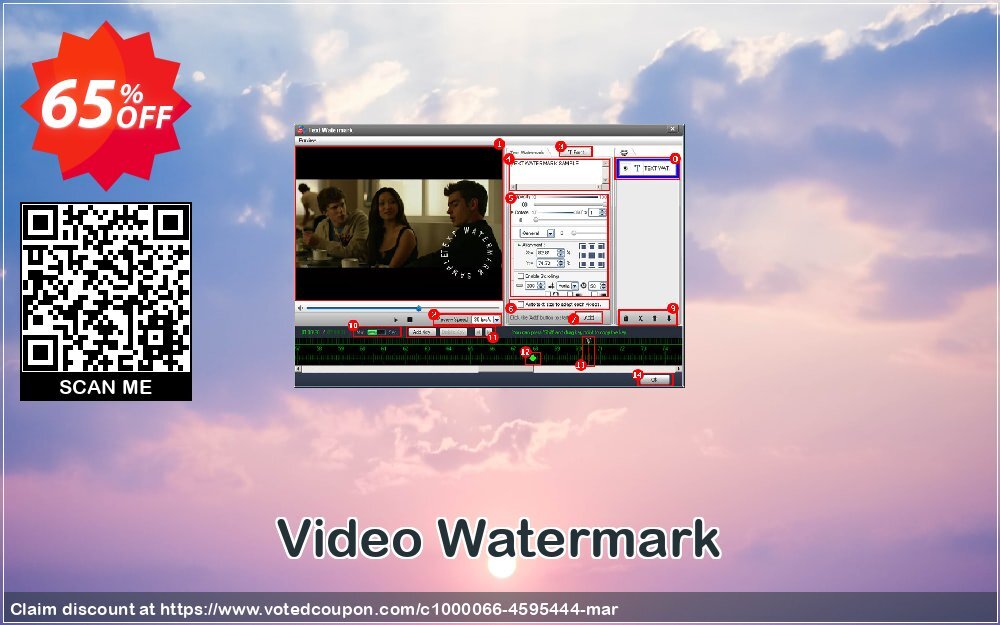Click the SCAN ME QR code
1000x625 pixels.
click(106, 301)
